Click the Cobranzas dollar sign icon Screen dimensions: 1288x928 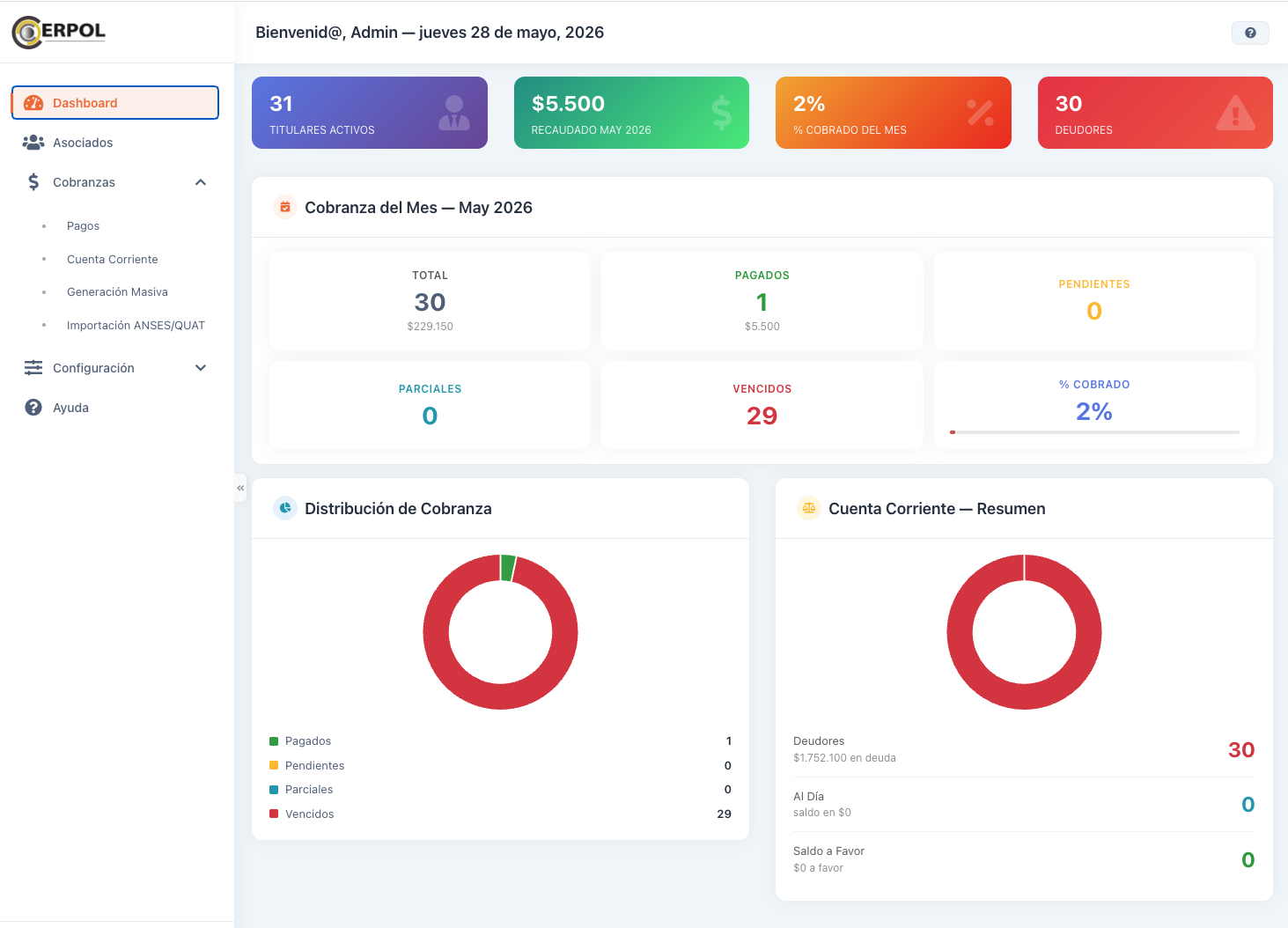(33, 182)
